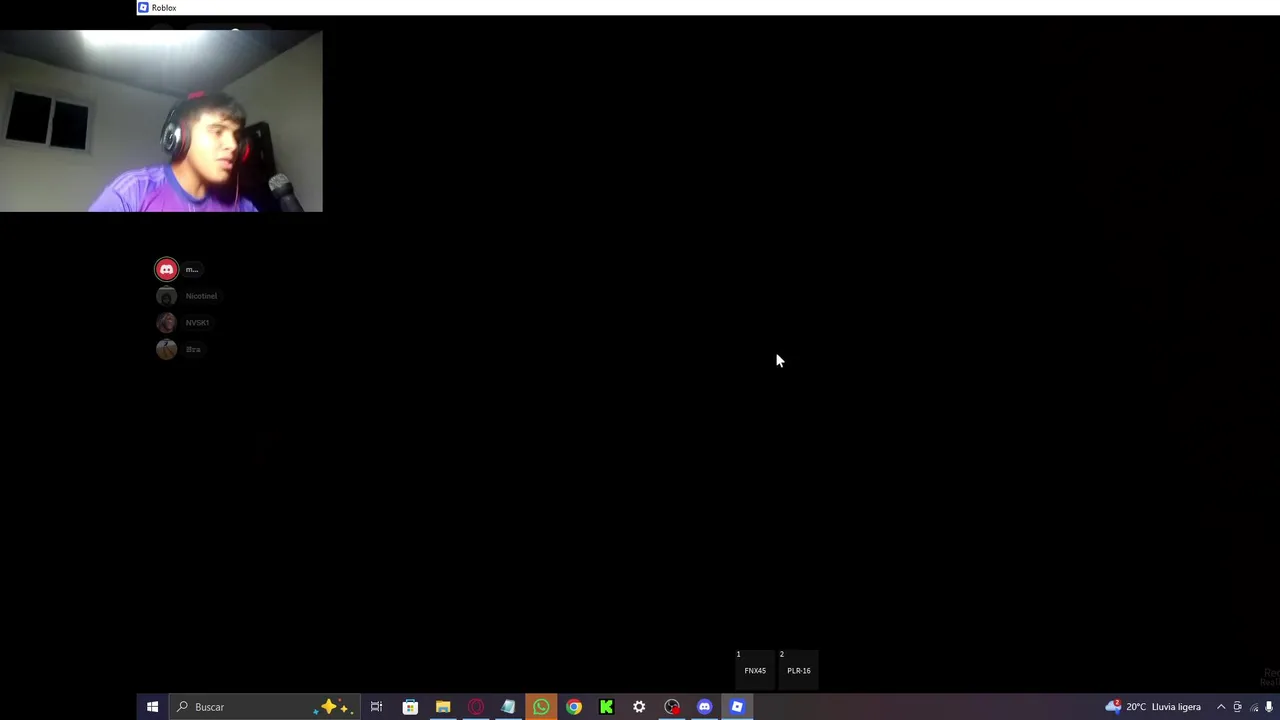Viewport: 1280px width, 720px height.
Task: Click the Nicotinel name label
Action: 201,296
